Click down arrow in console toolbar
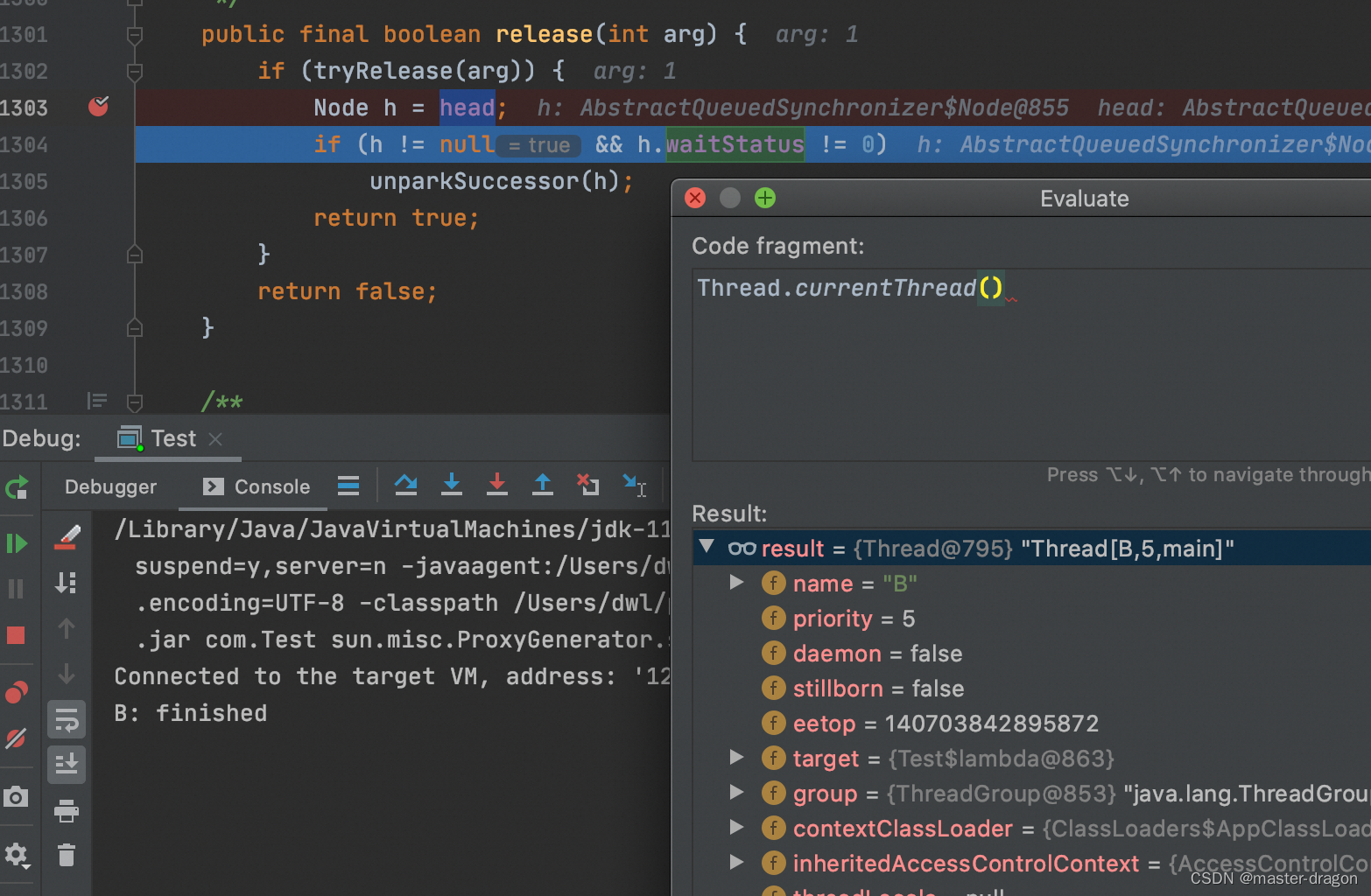 67,674
